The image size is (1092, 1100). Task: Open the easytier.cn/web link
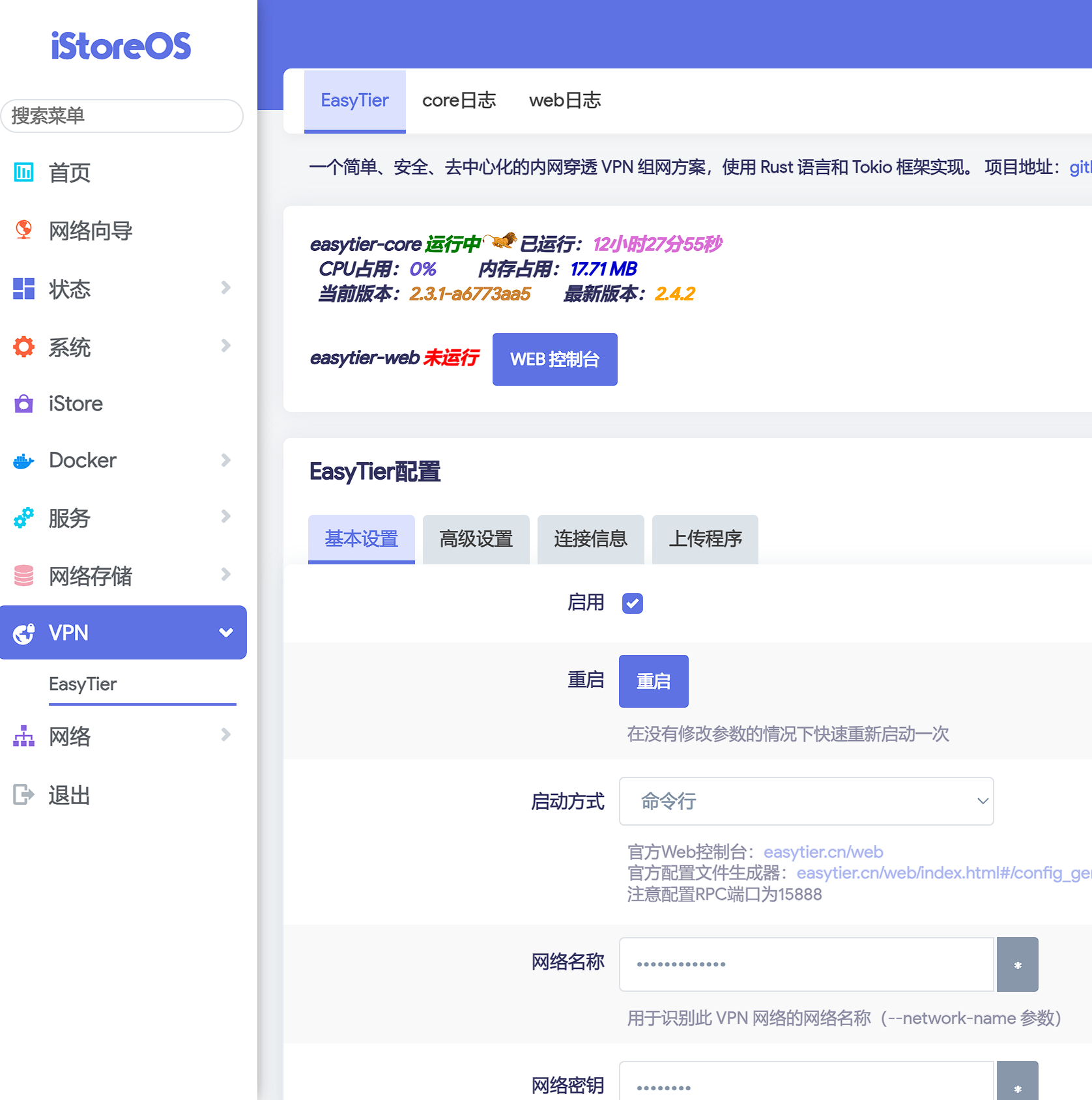coord(823,852)
